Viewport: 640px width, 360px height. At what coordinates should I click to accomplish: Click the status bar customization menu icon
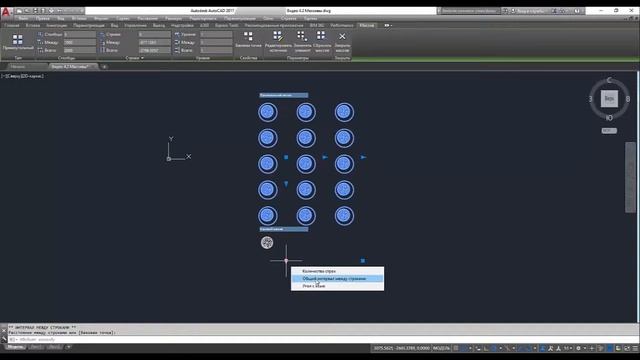[635, 348]
